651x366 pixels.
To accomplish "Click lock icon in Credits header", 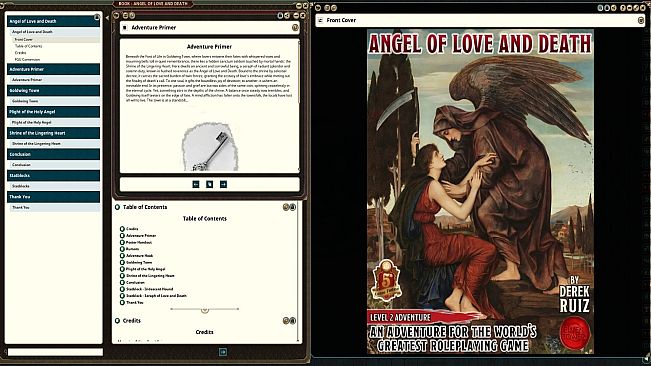I will [x=293, y=321].
